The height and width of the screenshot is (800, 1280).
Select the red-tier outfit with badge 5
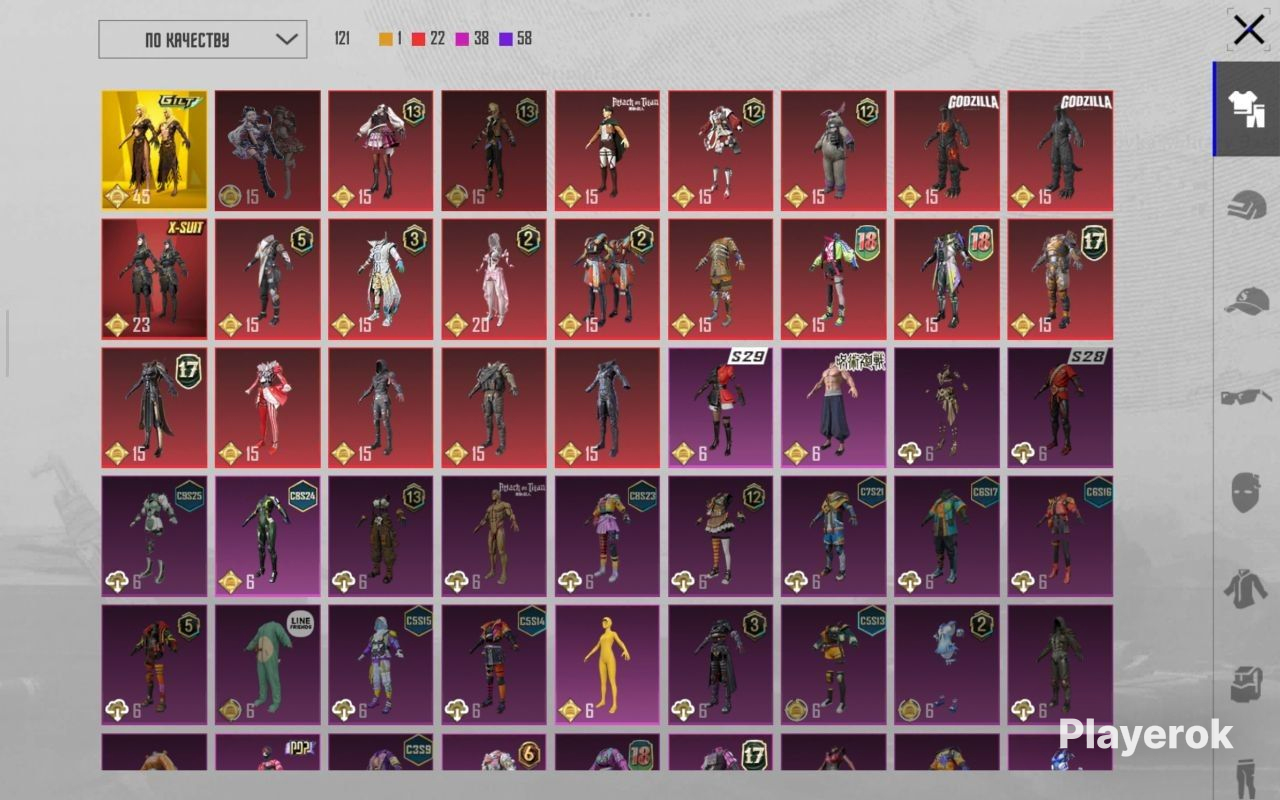pos(268,279)
